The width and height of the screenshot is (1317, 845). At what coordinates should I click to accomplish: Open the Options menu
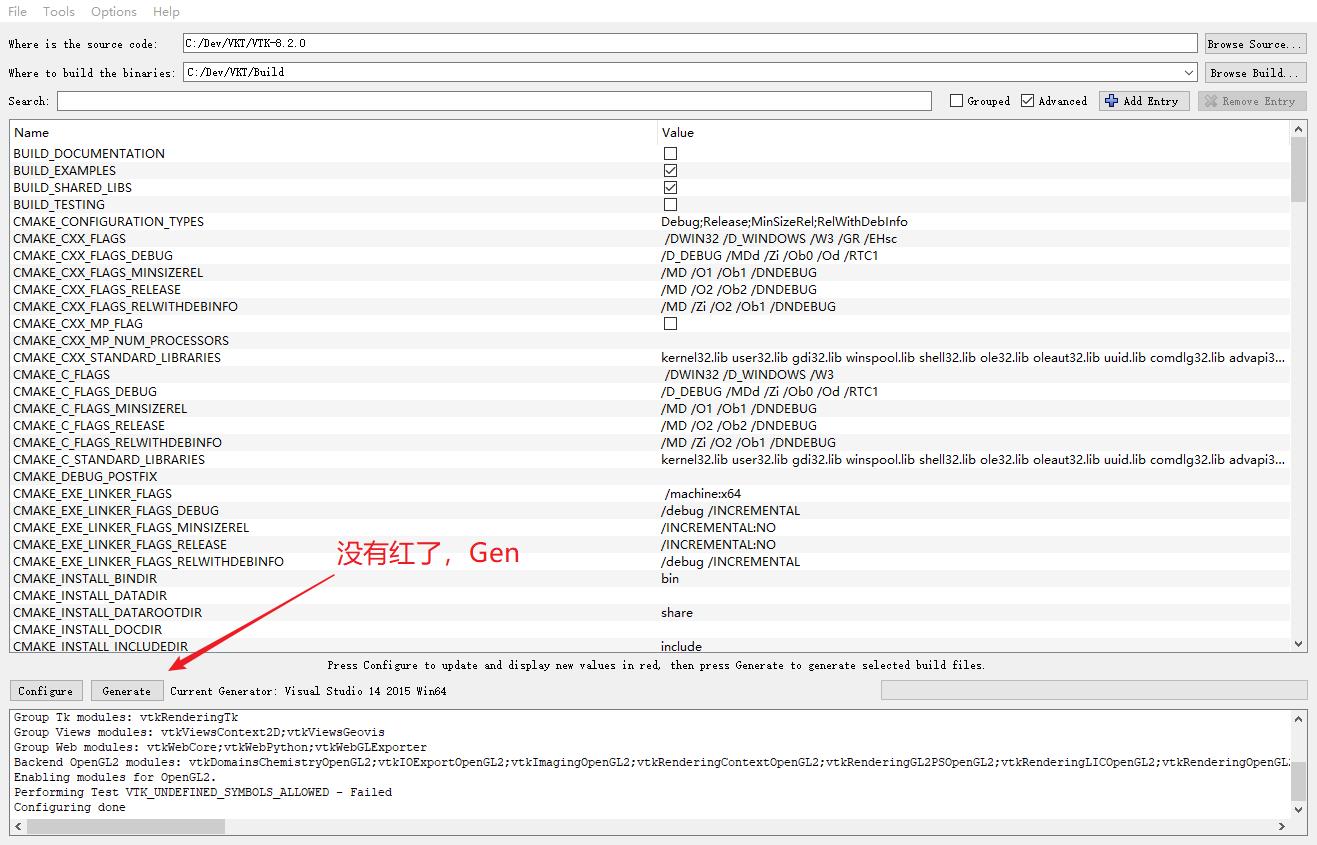tap(114, 11)
